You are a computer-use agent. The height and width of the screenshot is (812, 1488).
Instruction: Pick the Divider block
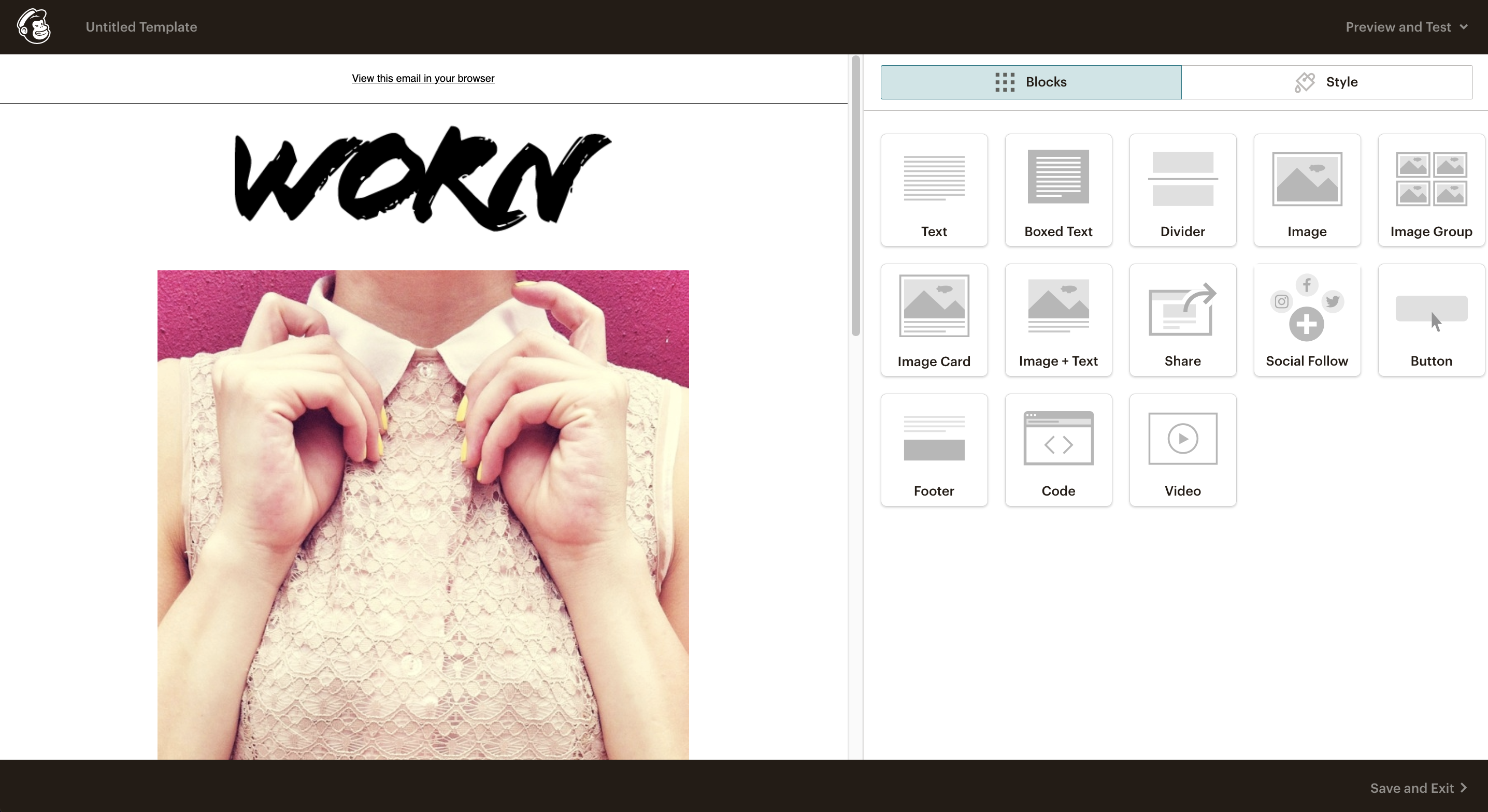point(1182,190)
